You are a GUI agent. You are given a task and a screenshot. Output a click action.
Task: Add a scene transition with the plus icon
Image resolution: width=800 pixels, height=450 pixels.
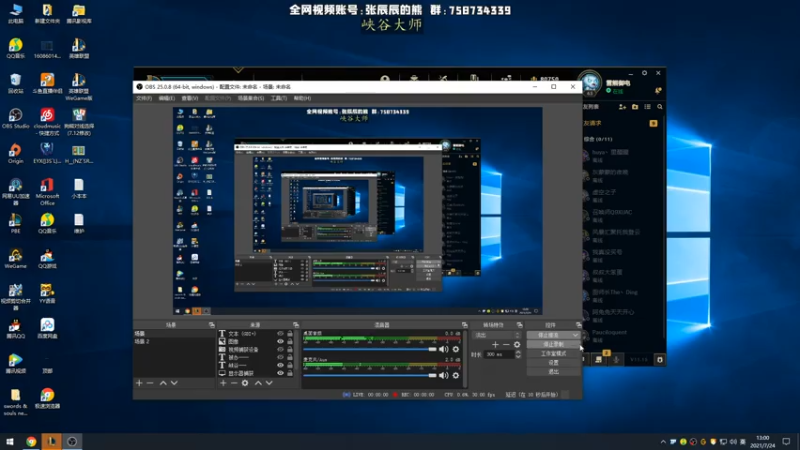(495, 345)
